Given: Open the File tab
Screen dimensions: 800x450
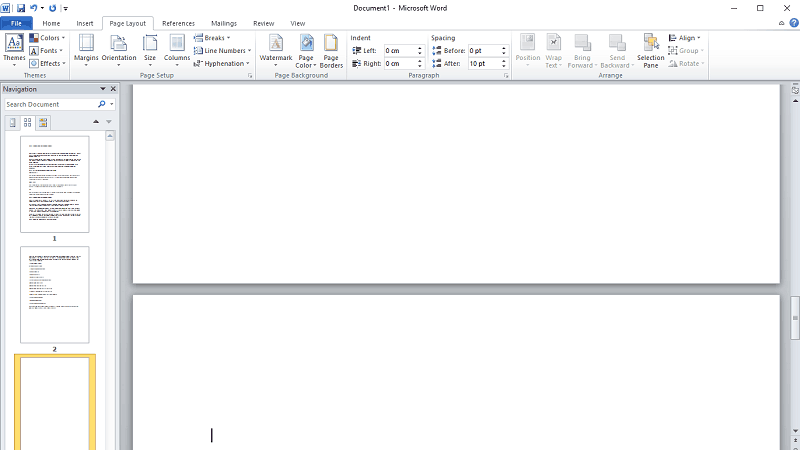Looking at the screenshot, I should (16, 23).
